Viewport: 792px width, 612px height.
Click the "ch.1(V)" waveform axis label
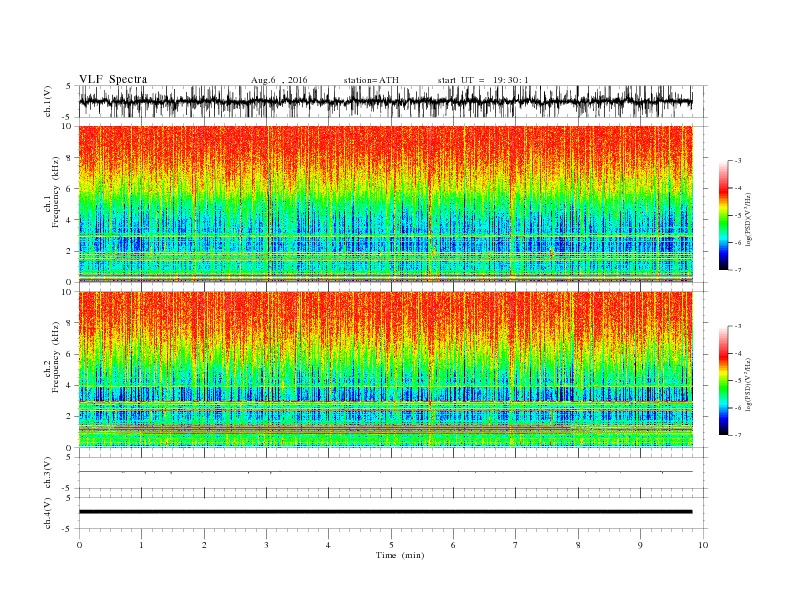click(x=48, y=103)
